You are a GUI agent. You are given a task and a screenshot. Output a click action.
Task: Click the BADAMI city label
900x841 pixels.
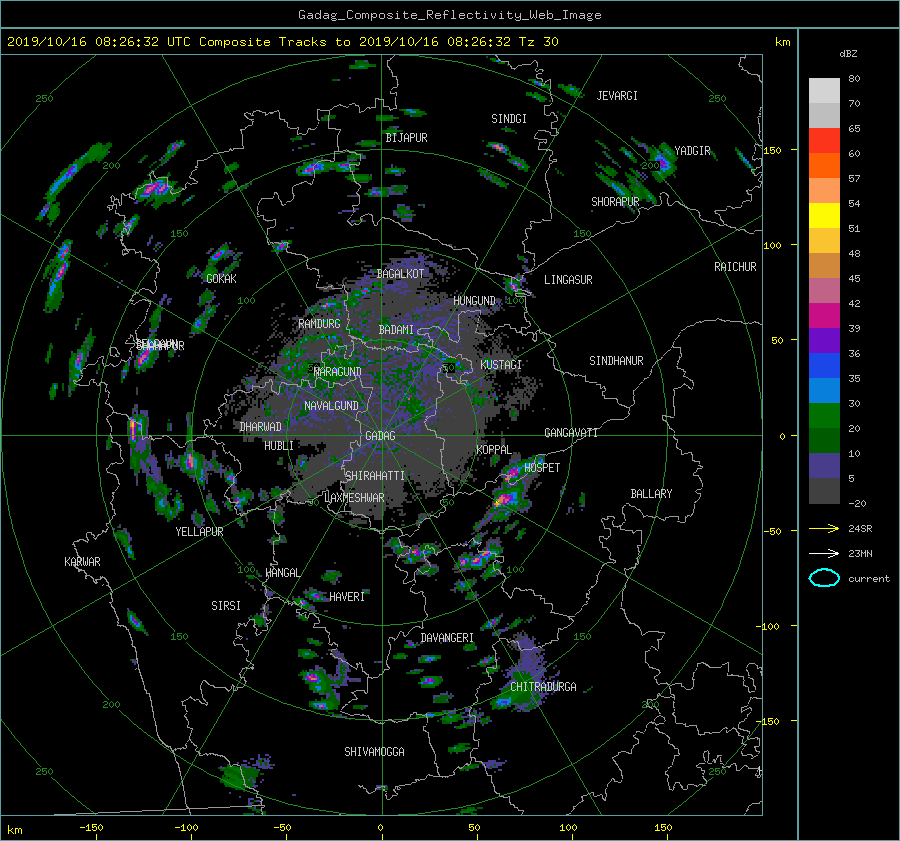[396, 330]
